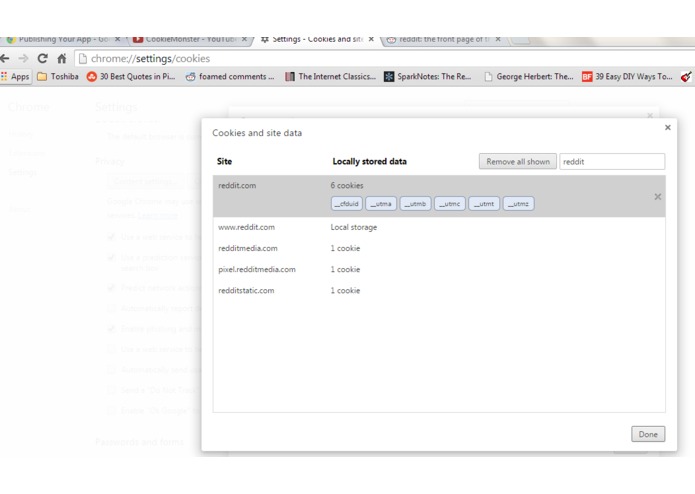Image resolution: width=695 pixels, height=494 pixels.
Task: Open The Internet Classics bookmark
Action: tap(330, 77)
